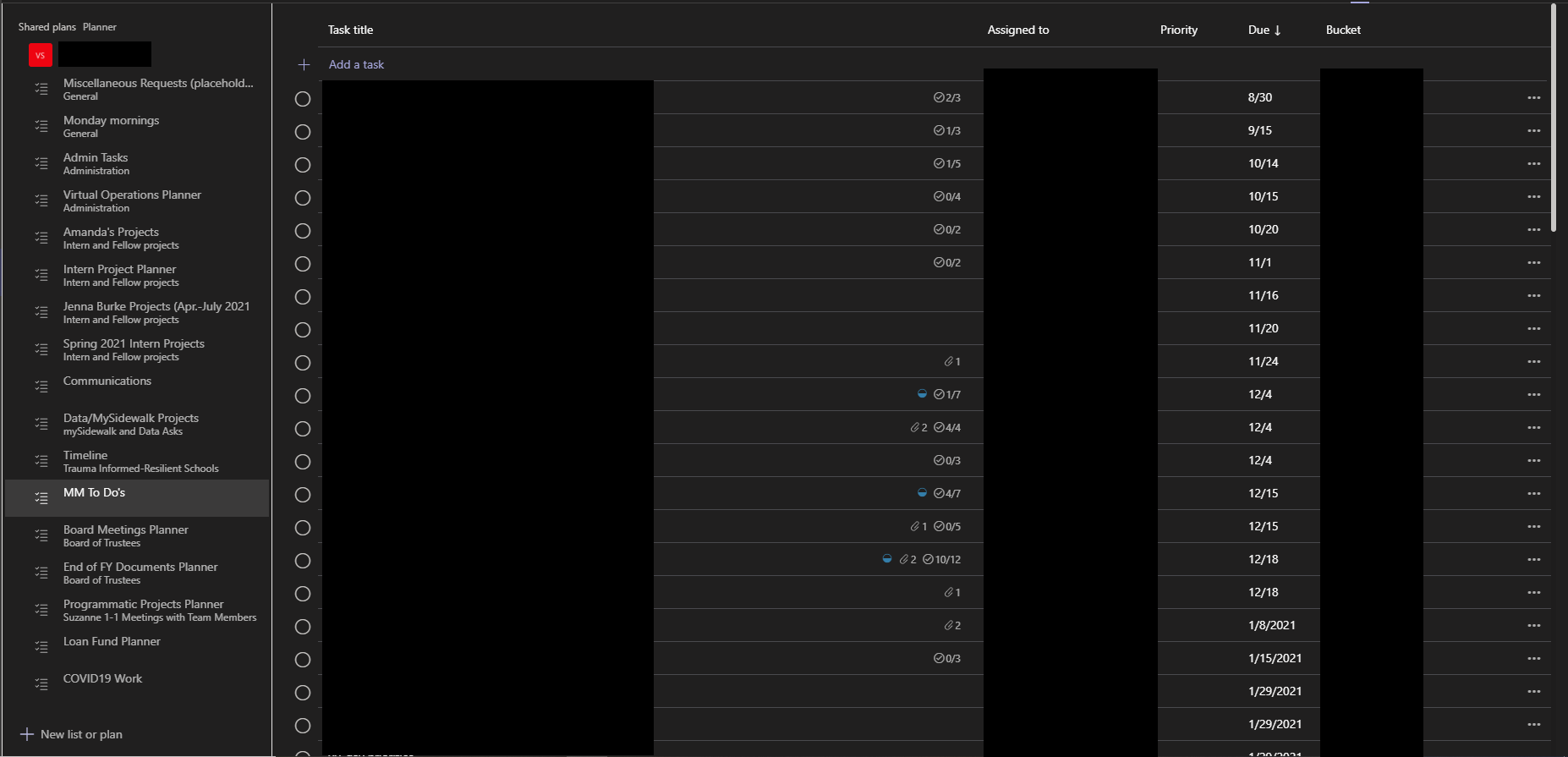Click the attachment indicator on the 1/8/2021 task
The image size is (1568, 757).
952,626
